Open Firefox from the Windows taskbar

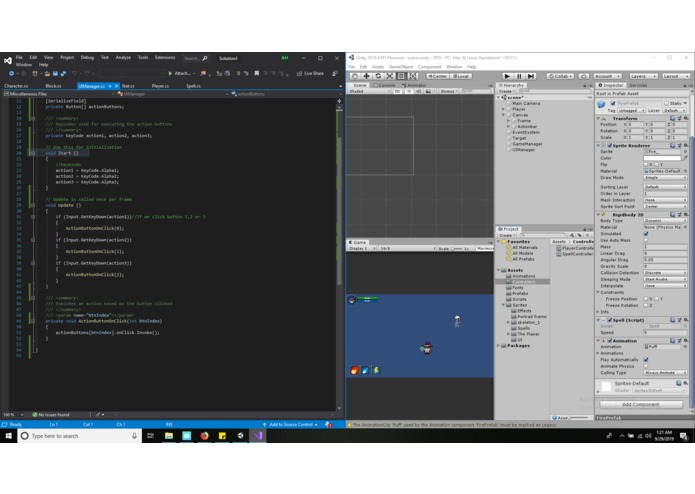(x=204, y=436)
